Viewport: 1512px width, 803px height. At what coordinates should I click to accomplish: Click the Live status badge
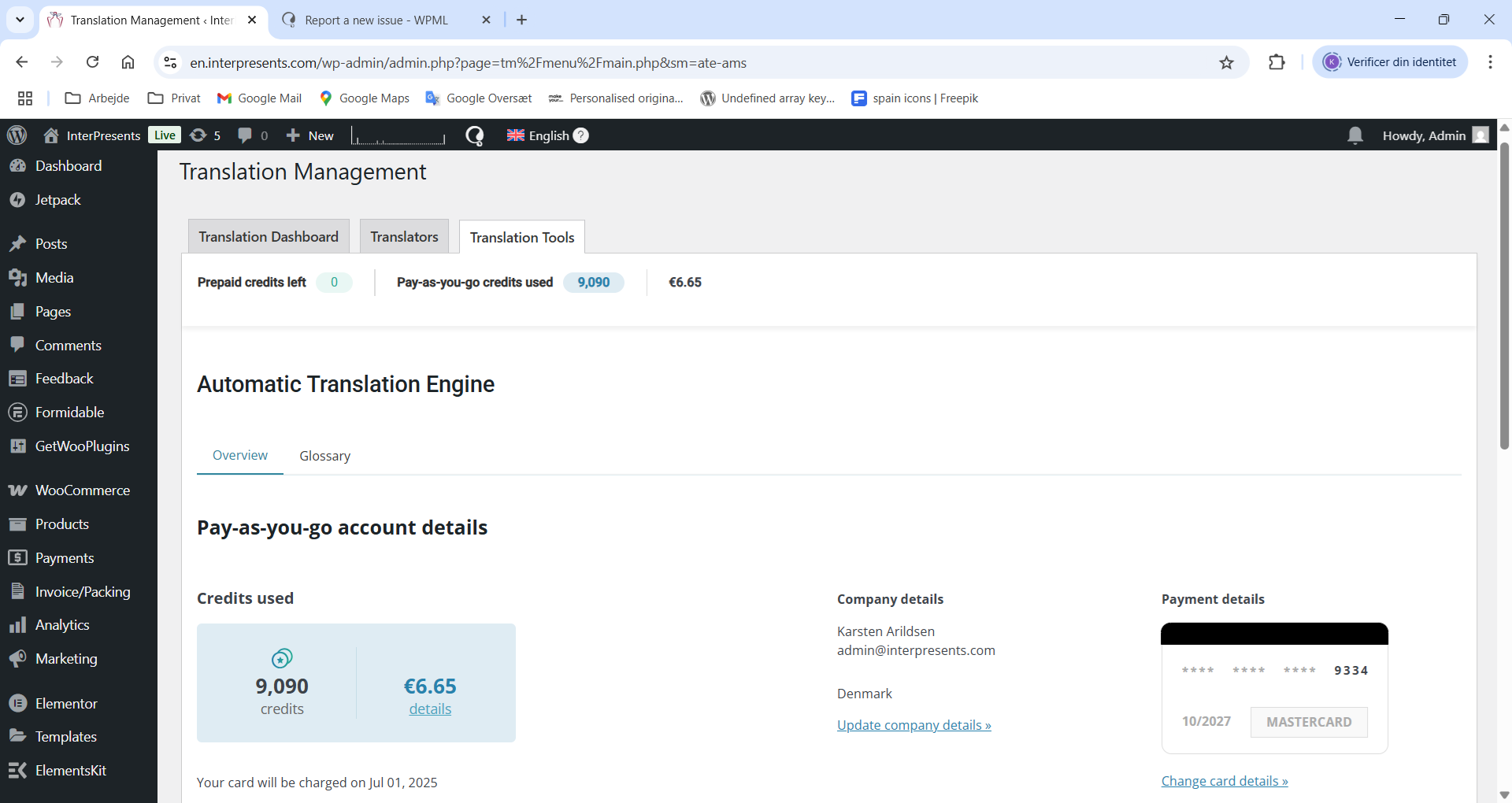click(165, 135)
